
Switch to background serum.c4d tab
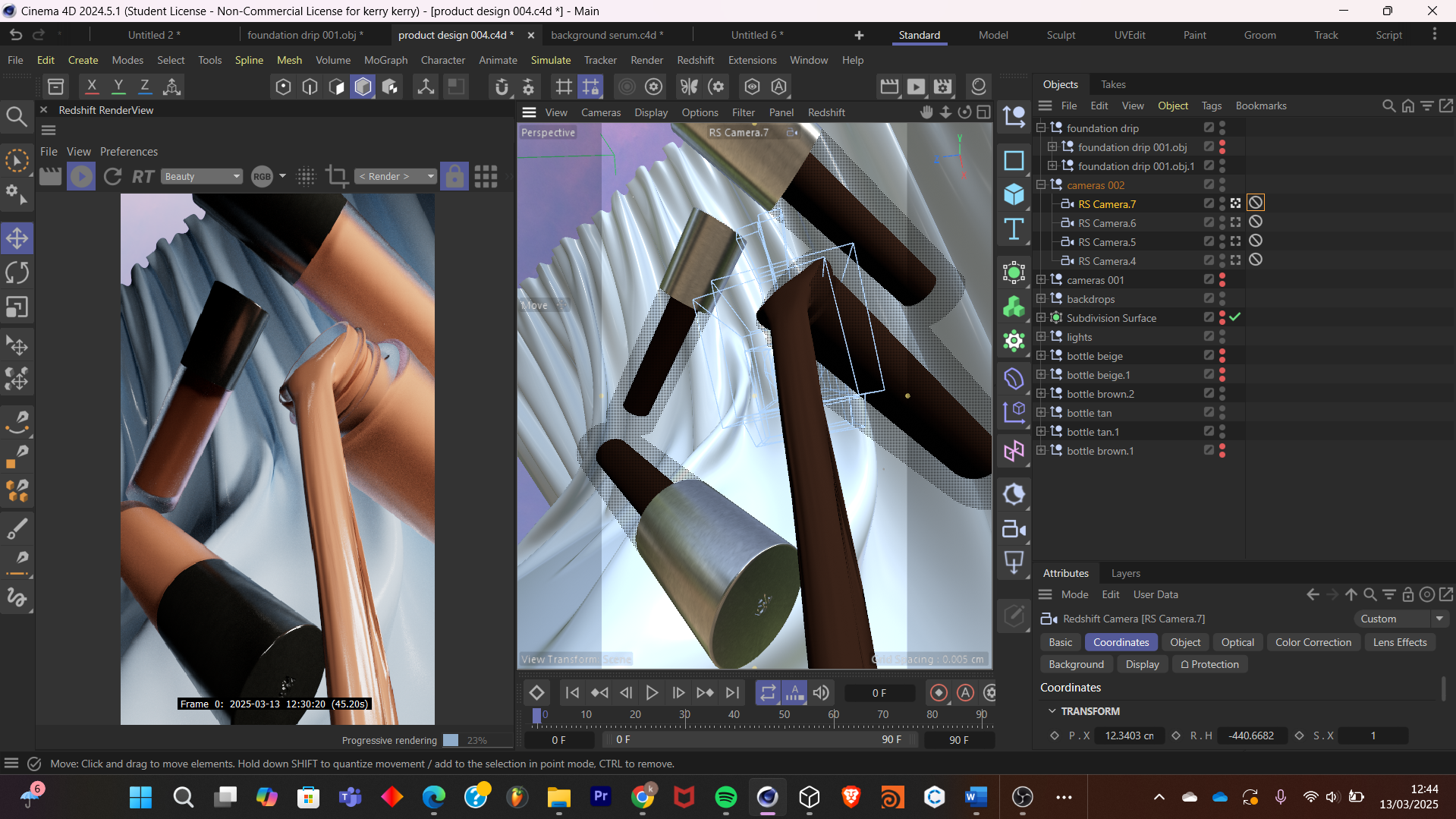(607, 35)
